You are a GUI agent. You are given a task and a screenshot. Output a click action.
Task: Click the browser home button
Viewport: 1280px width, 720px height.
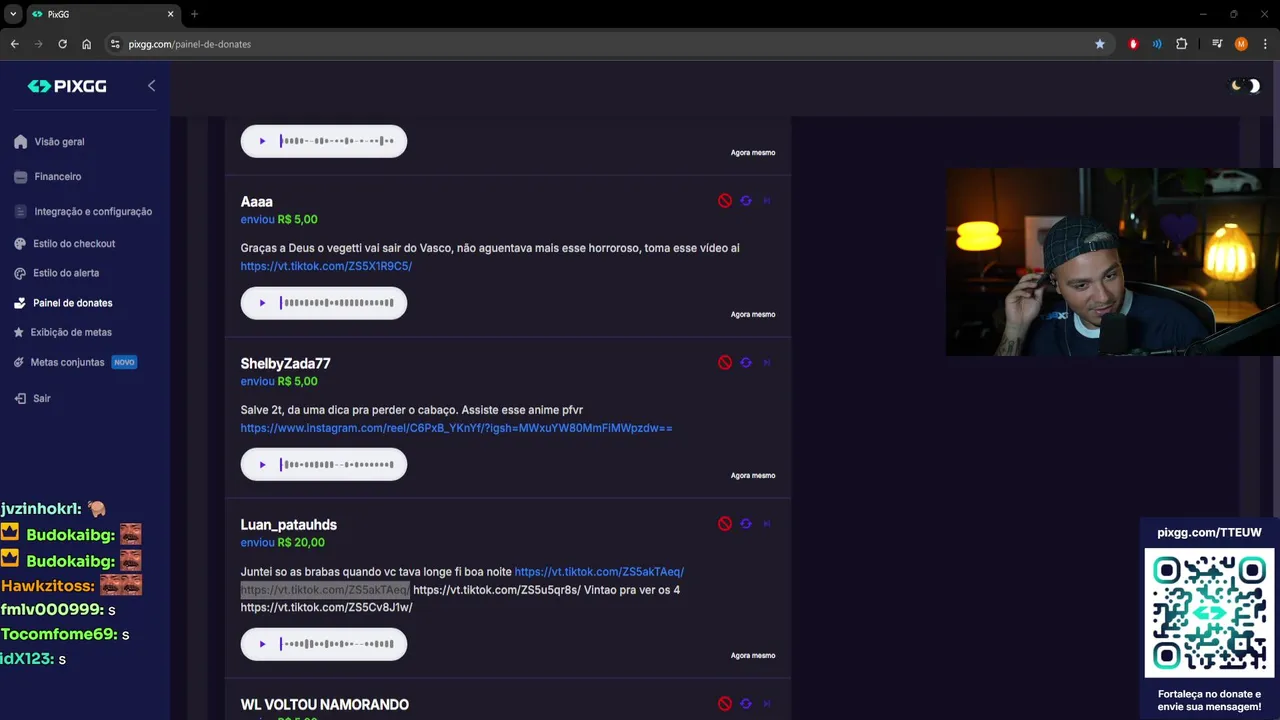point(86,44)
